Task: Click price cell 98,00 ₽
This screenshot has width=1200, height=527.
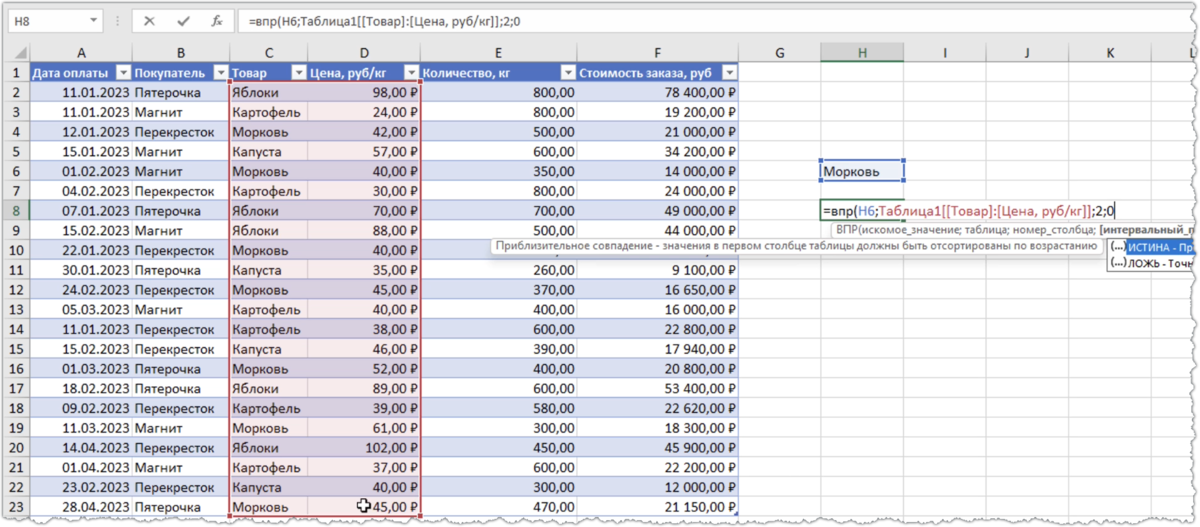Action: point(364,92)
